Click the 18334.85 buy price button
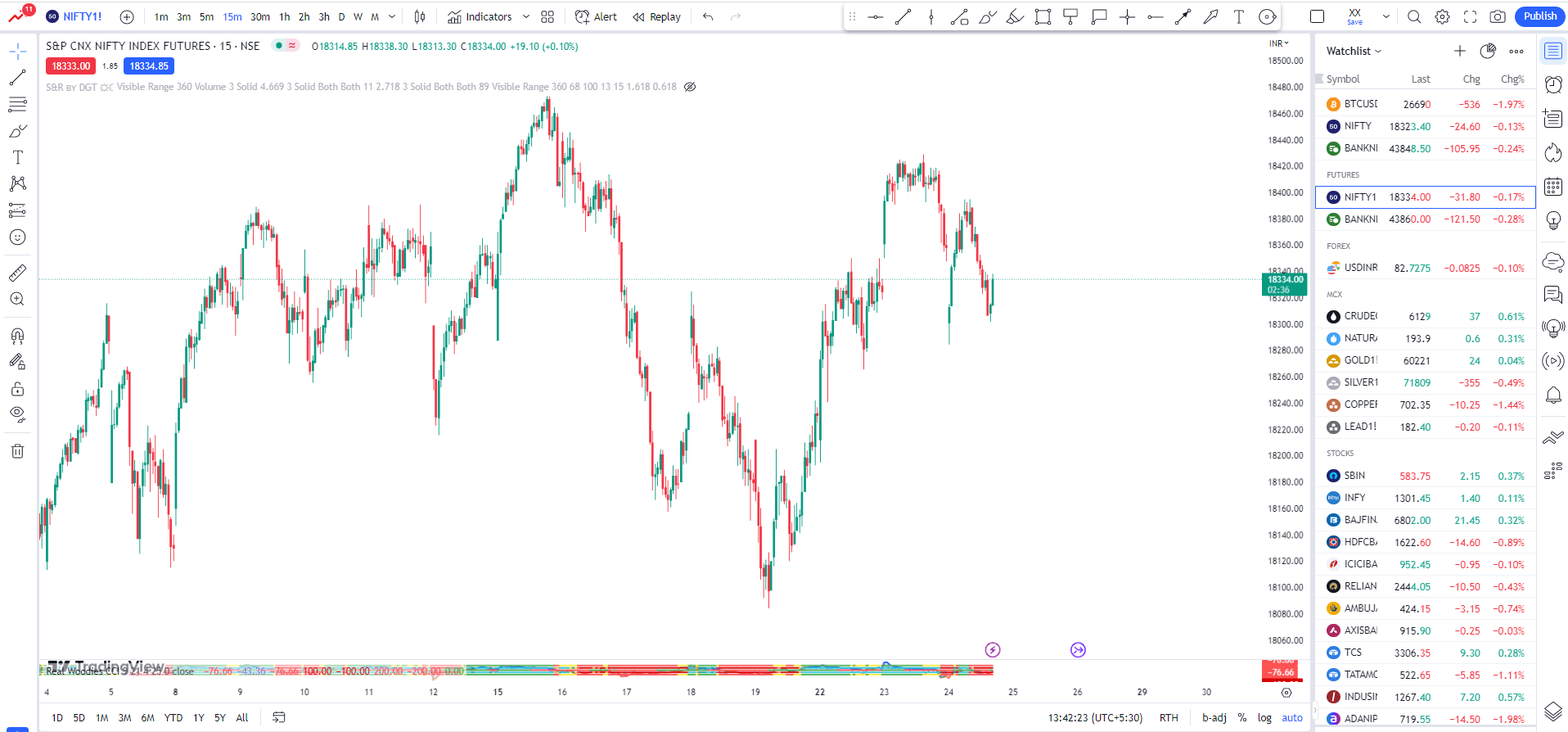 coord(149,66)
